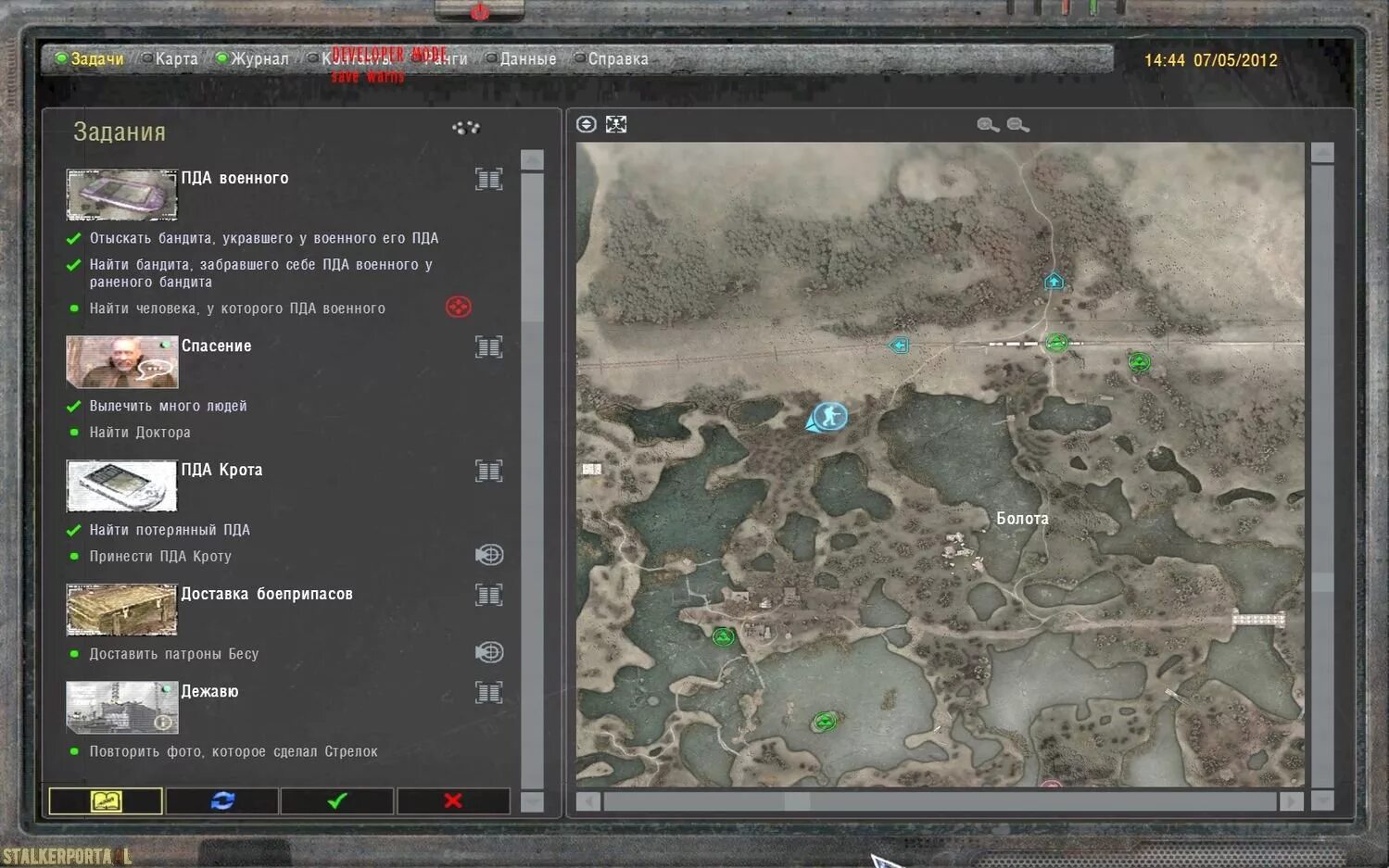Toggle details for ПДА Крота task

[489, 471]
